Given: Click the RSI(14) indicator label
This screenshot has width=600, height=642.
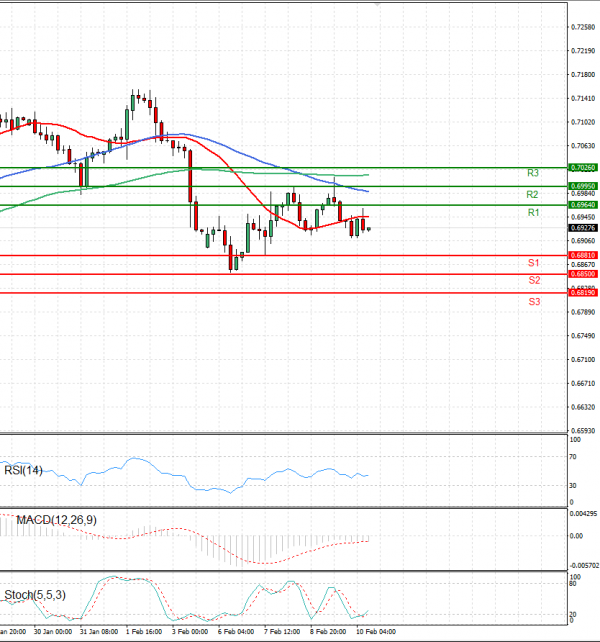Looking at the screenshot, I should [23, 470].
